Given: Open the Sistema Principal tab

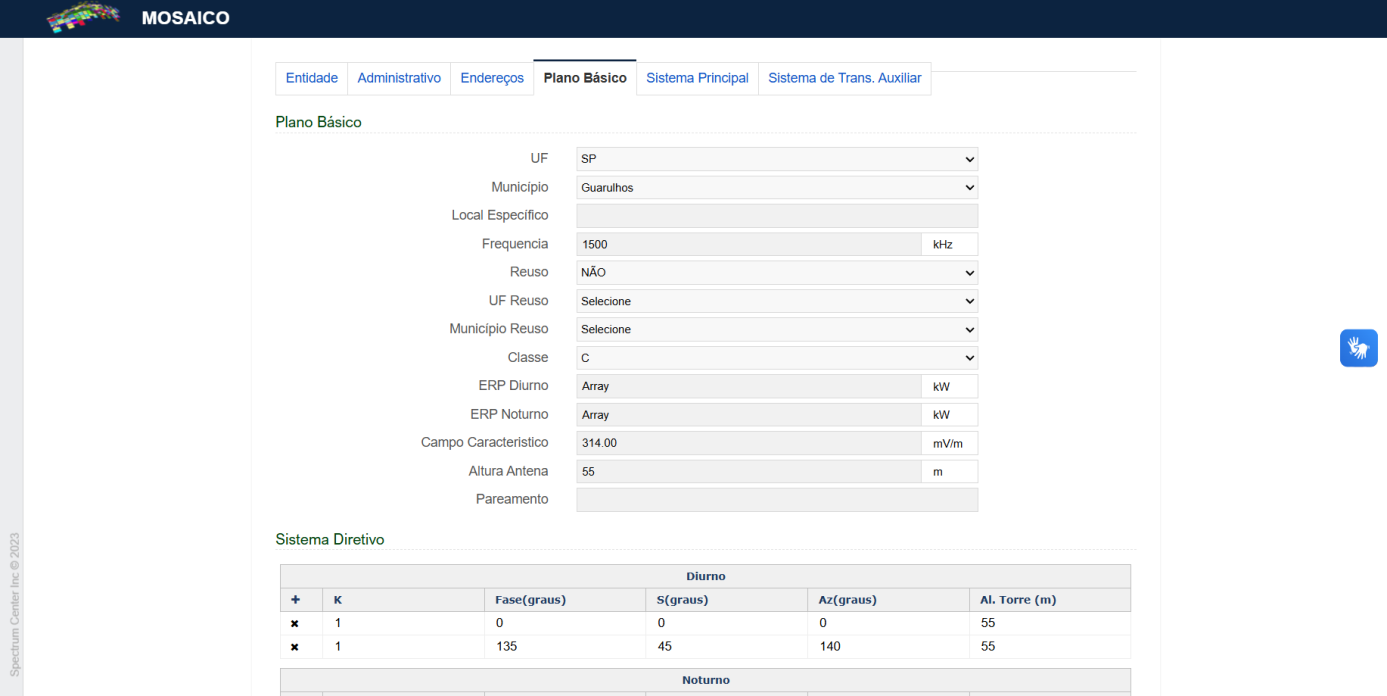Looking at the screenshot, I should 697,78.
